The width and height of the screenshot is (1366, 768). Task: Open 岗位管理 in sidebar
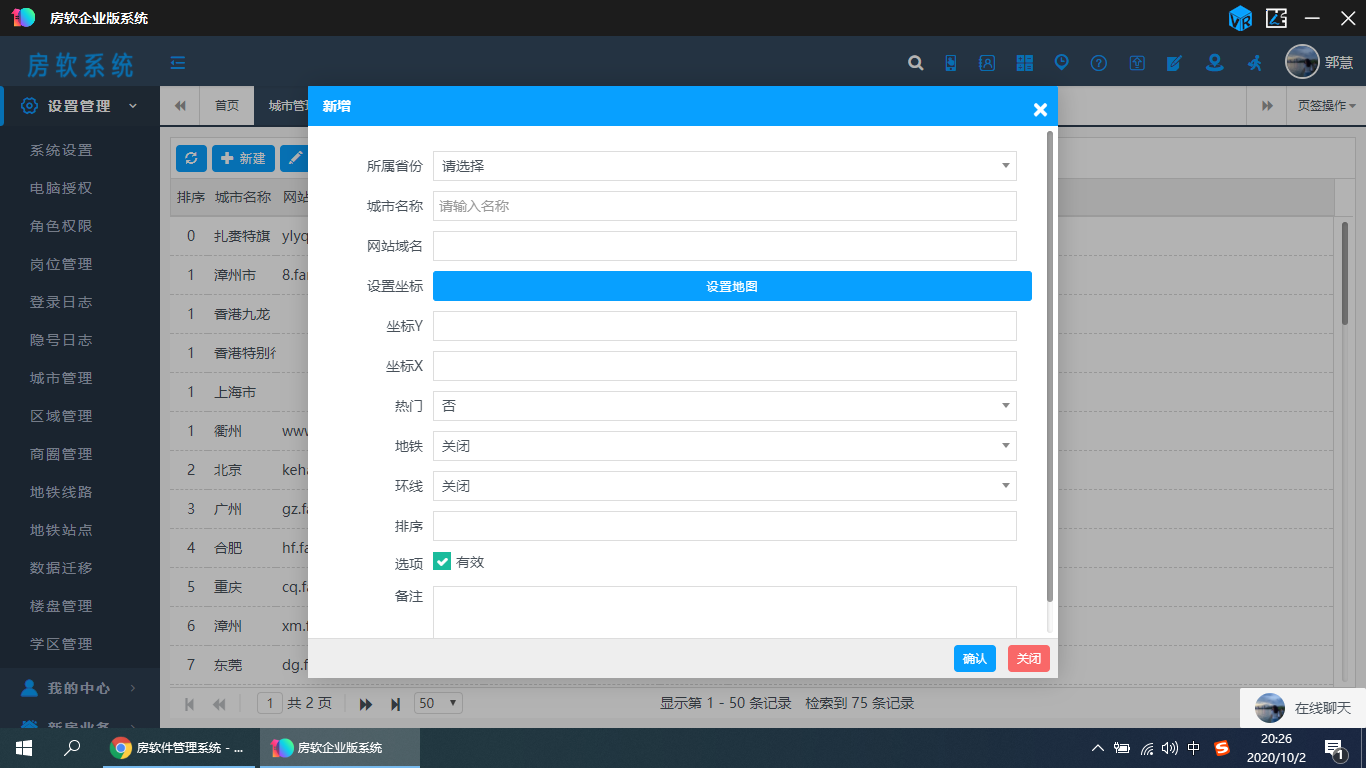(x=61, y=264)
